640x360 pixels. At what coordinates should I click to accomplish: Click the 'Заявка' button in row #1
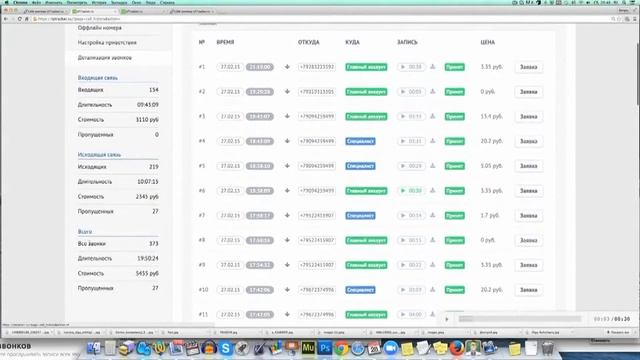(x=529, y=67)
